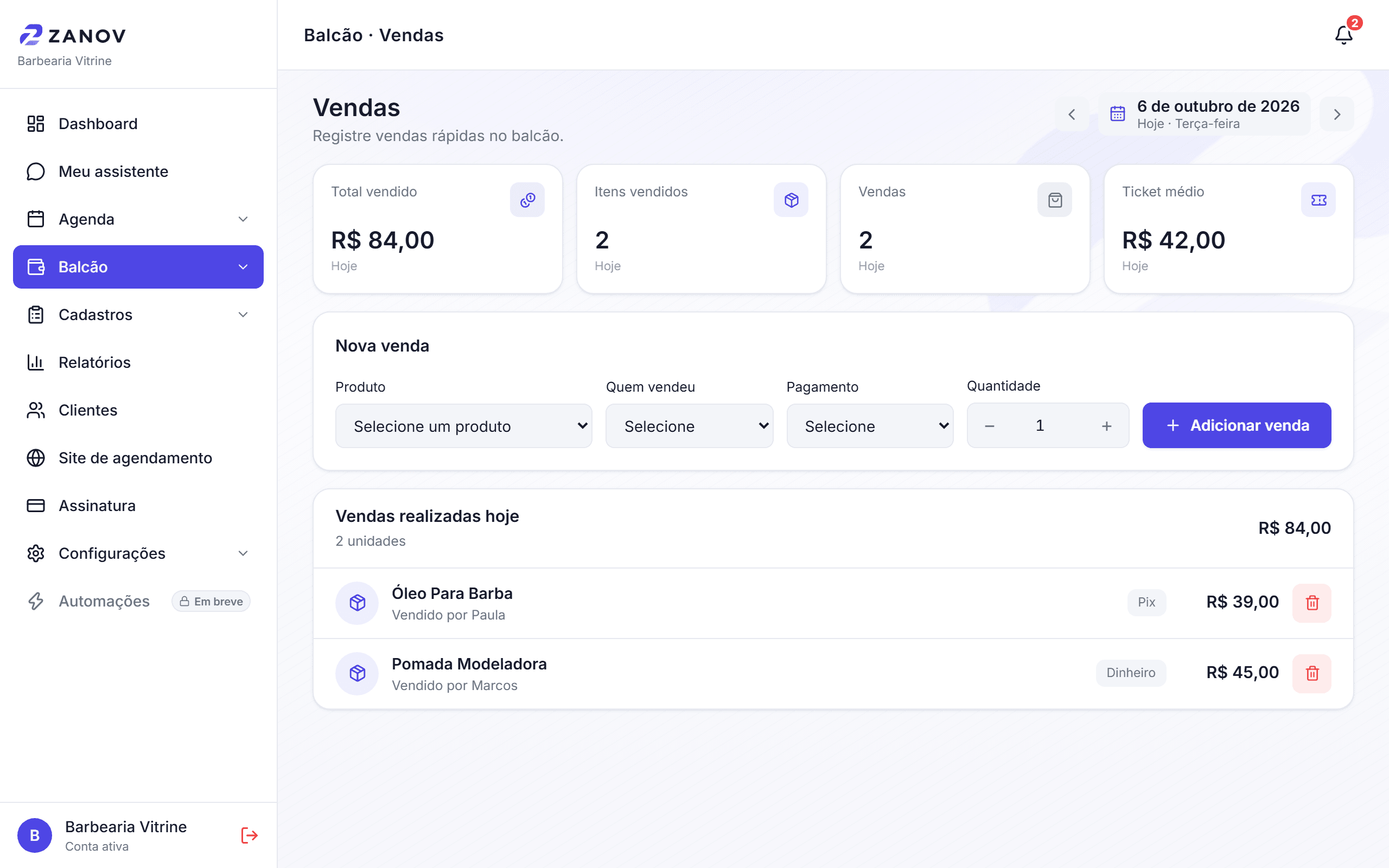Click the 6 de outubro de 2026 date
This screenshot has height=868, width=1389.
1218,106
